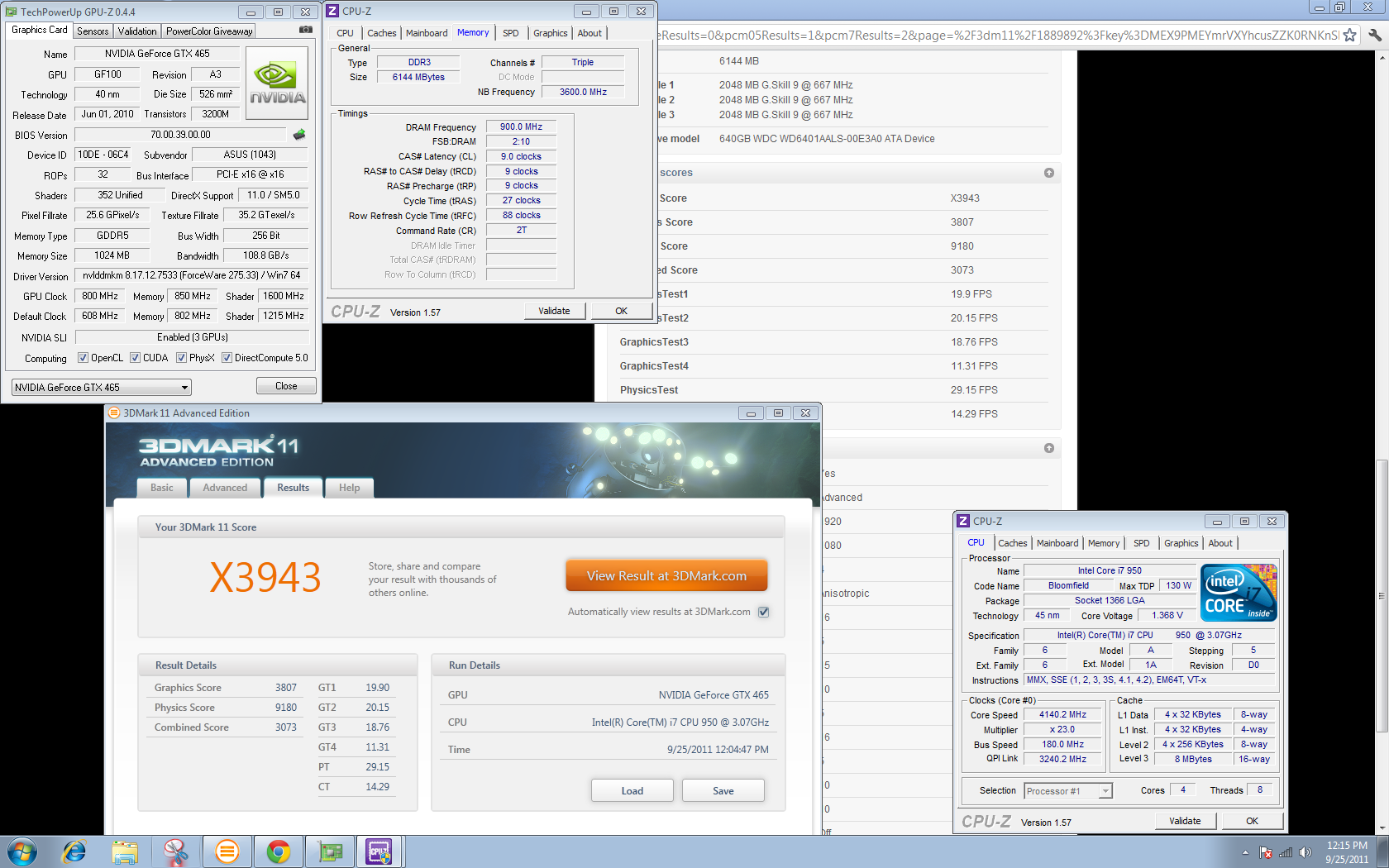Switch to GPU-Z on the taskbar
This screenshot has height=868, width=1389.
click(x=329, y=851)
